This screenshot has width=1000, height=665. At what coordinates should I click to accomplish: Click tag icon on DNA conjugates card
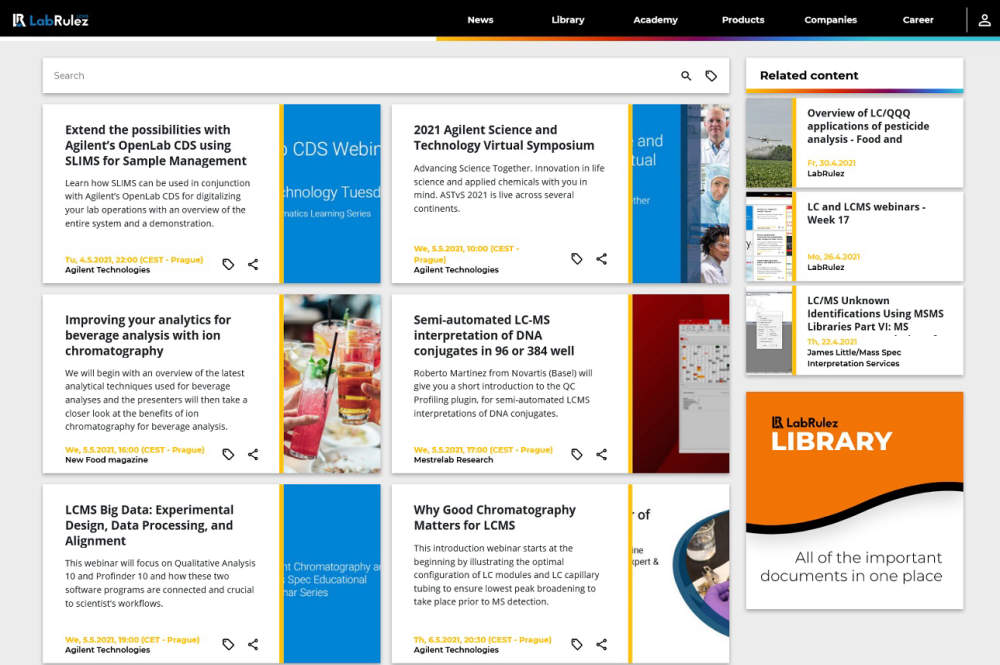click(577, 454)
